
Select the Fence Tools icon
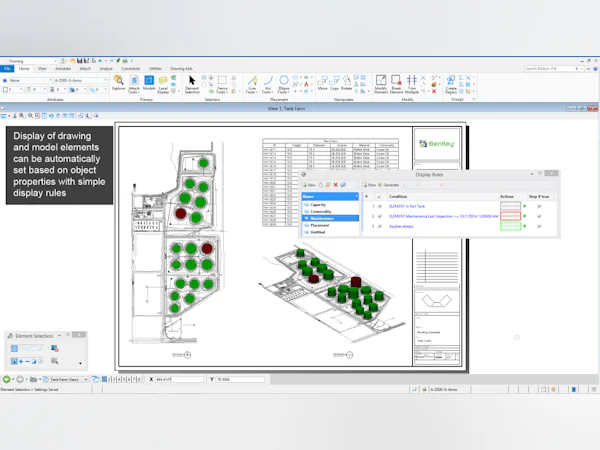point(222,84)
